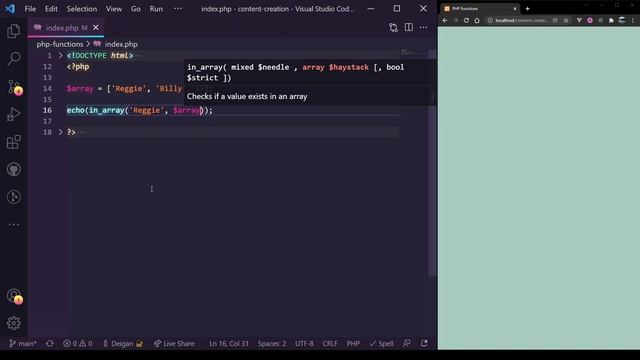Close the PHP Functions browser tab
This screenshot has height=360, width=640.
click(x=515, y=9)
